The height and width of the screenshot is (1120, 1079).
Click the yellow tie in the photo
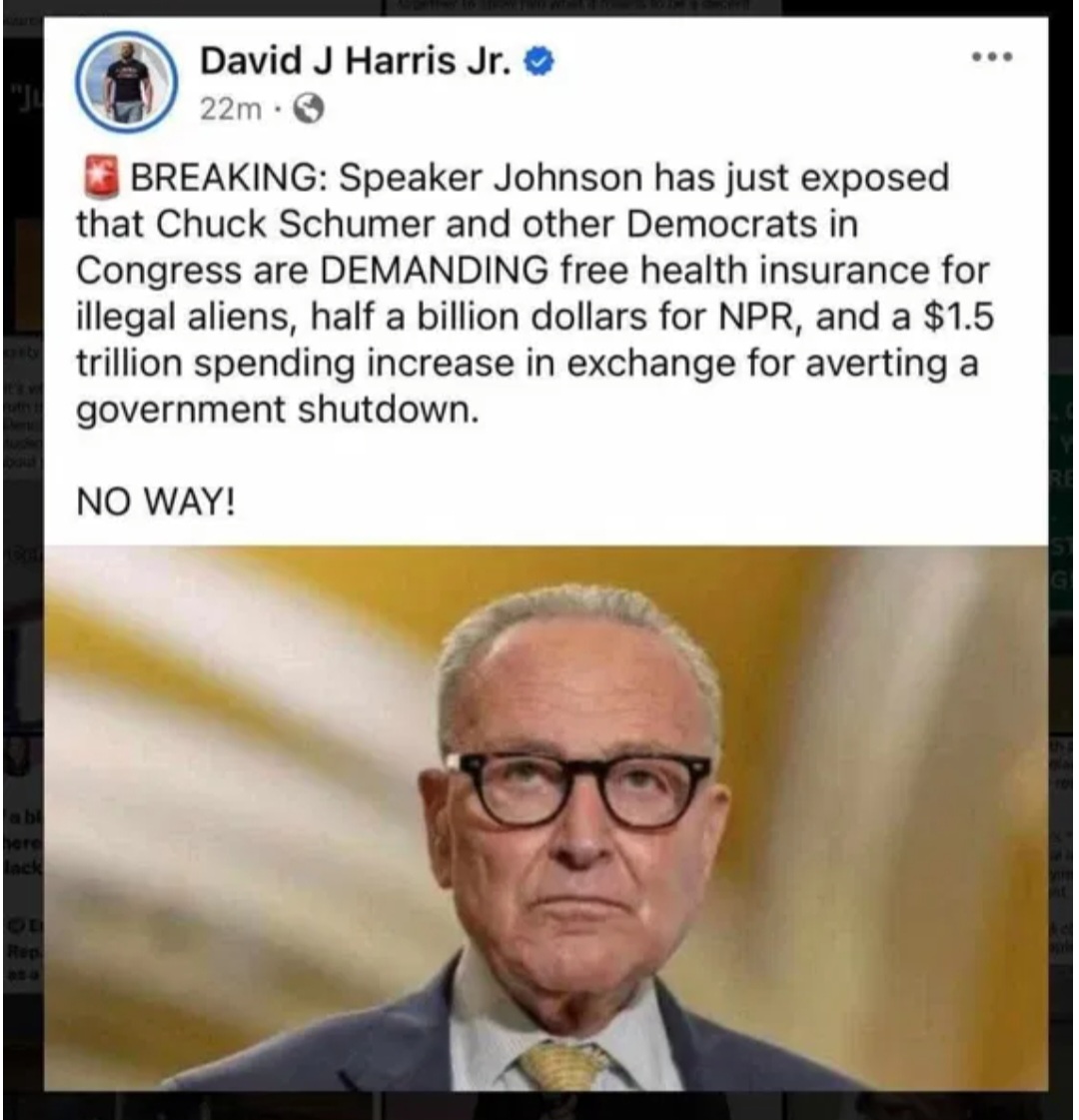562,1066
